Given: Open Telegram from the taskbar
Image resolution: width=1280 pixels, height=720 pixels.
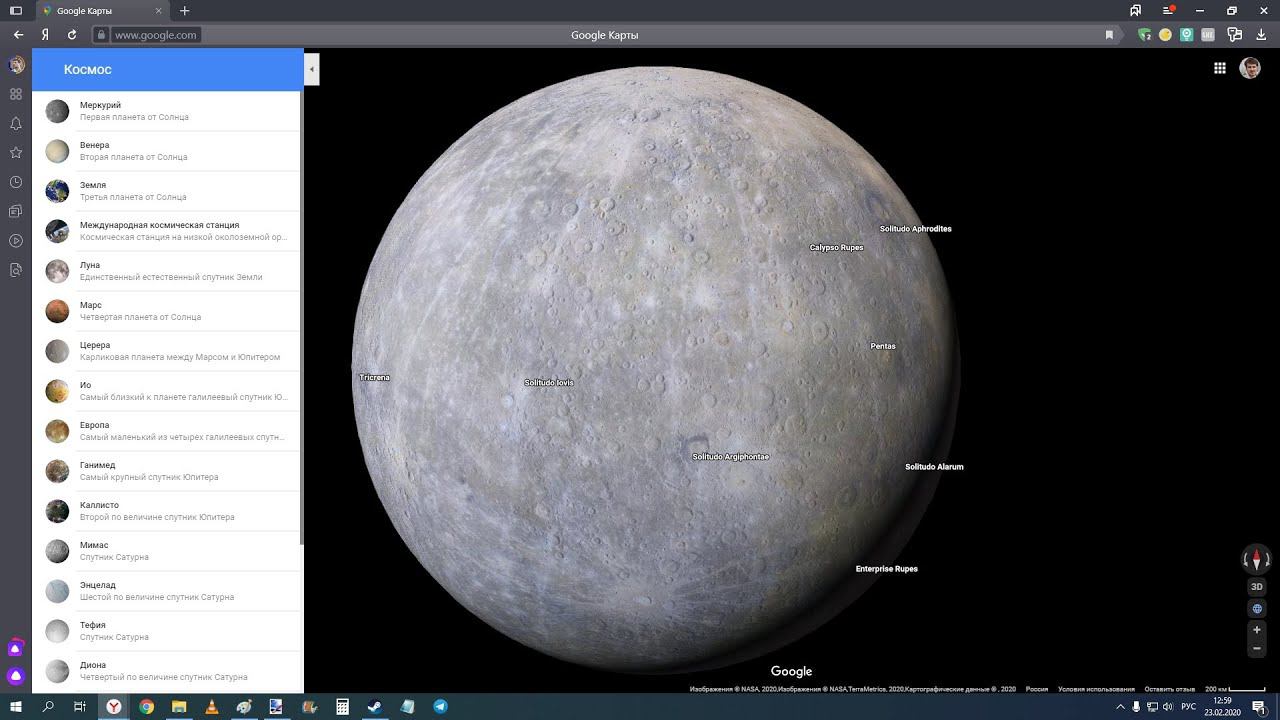Looking at the screenshot, I should pyautogui.click(x=440, y=707).
